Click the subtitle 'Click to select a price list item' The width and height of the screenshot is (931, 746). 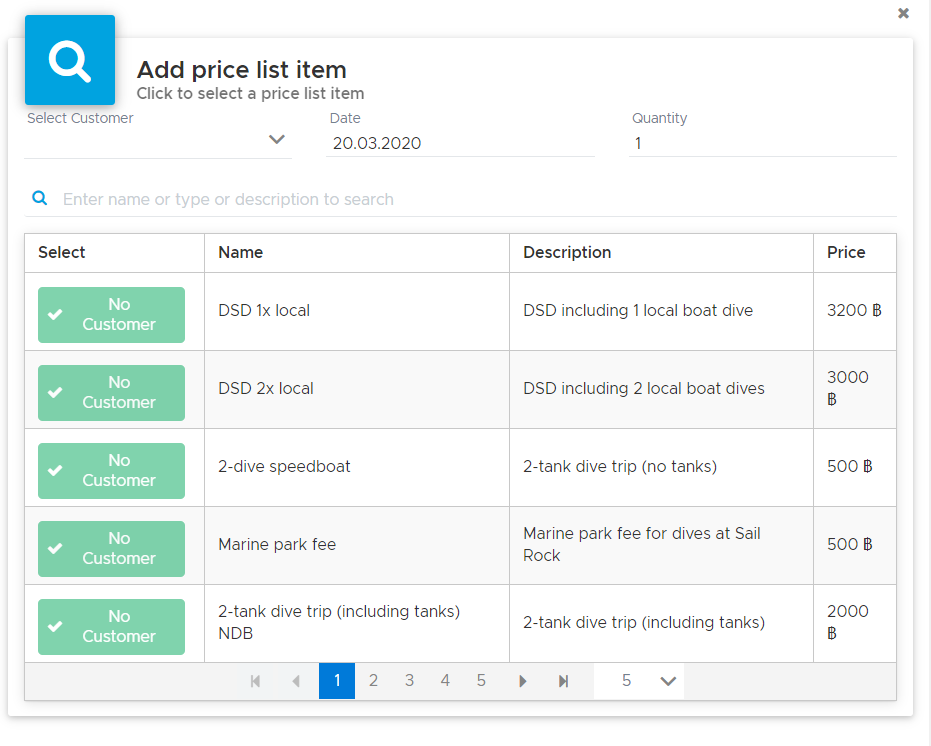(x=251, y=94)
